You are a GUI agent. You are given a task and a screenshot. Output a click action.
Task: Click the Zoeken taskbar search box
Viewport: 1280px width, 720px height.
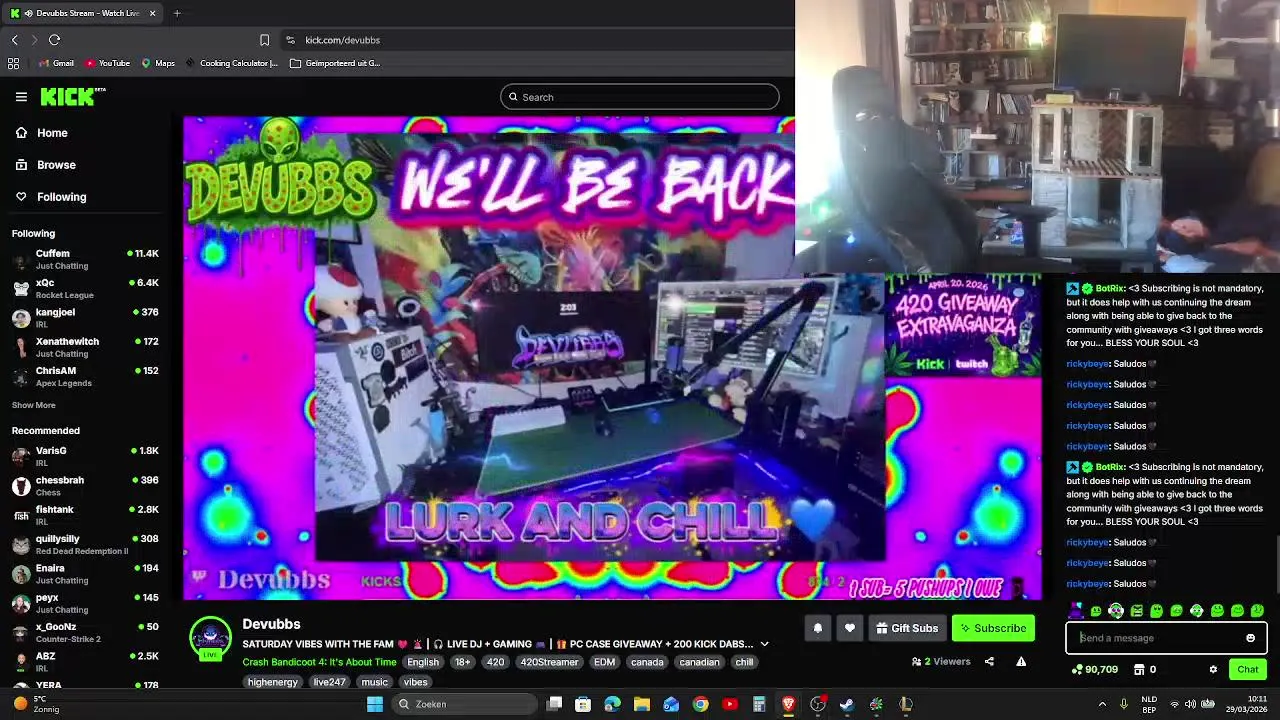465,704
